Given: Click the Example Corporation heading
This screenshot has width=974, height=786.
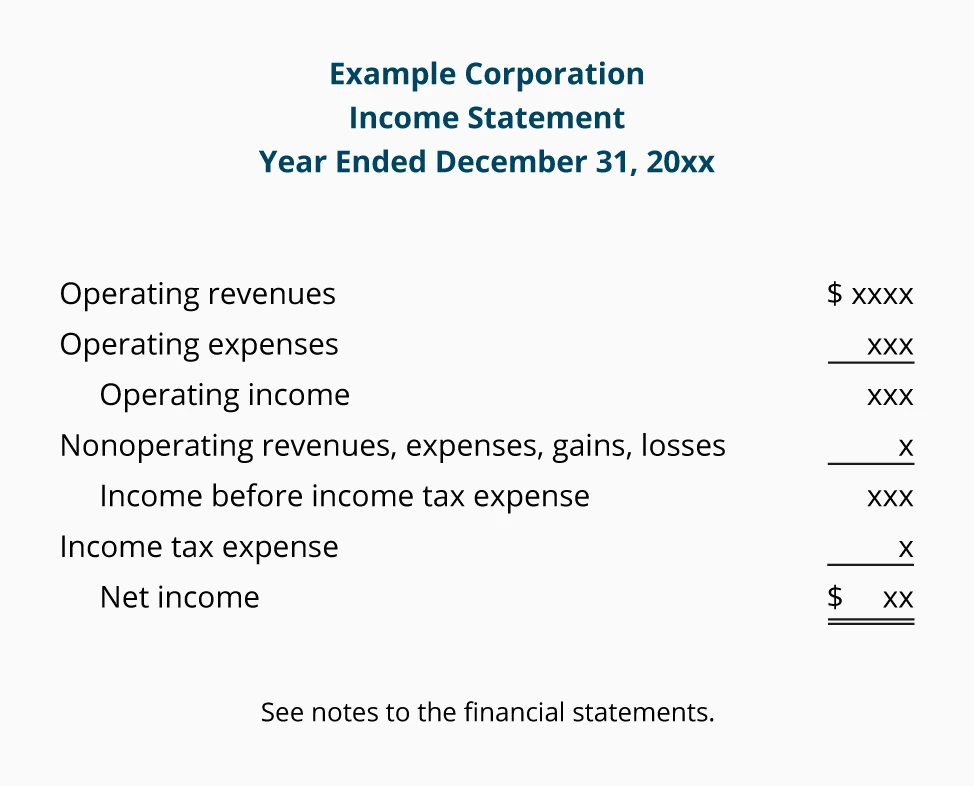Looking at the screenshot, I should (x=487, y=74).
